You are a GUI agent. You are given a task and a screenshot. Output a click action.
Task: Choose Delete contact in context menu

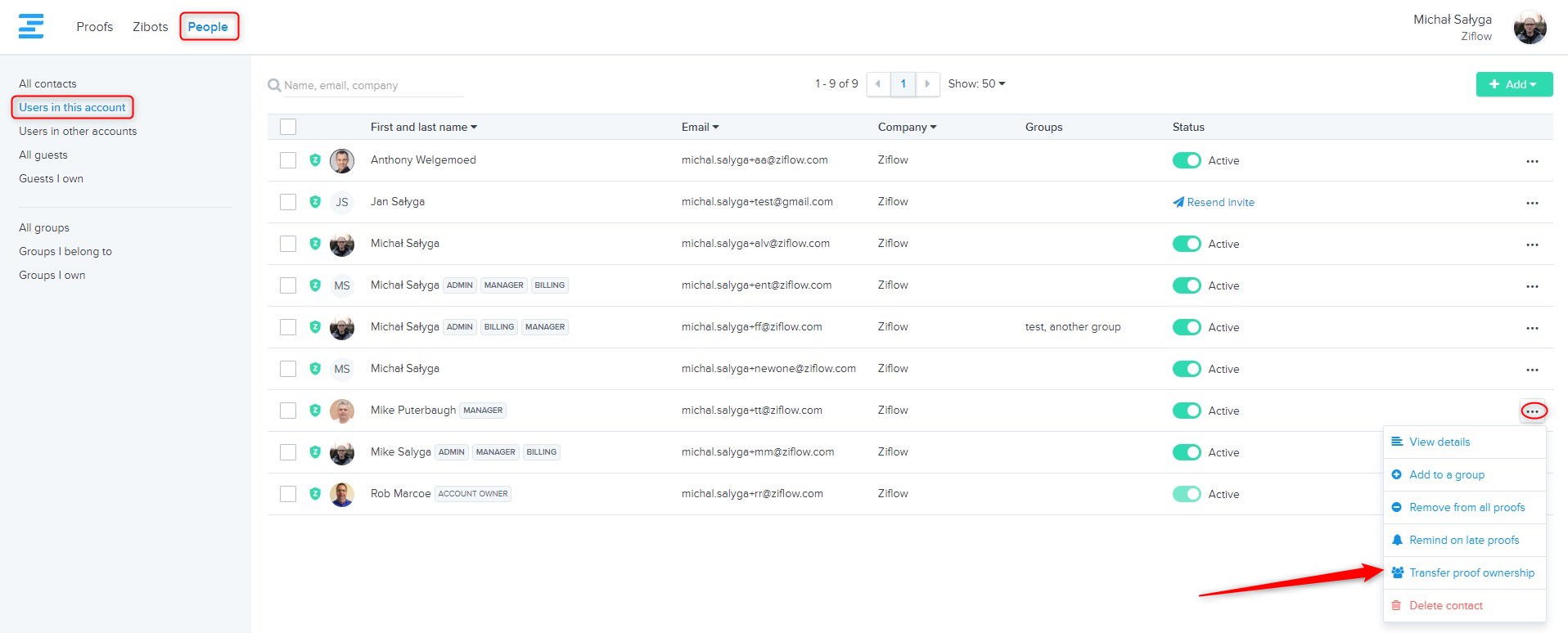point(1445,605)
